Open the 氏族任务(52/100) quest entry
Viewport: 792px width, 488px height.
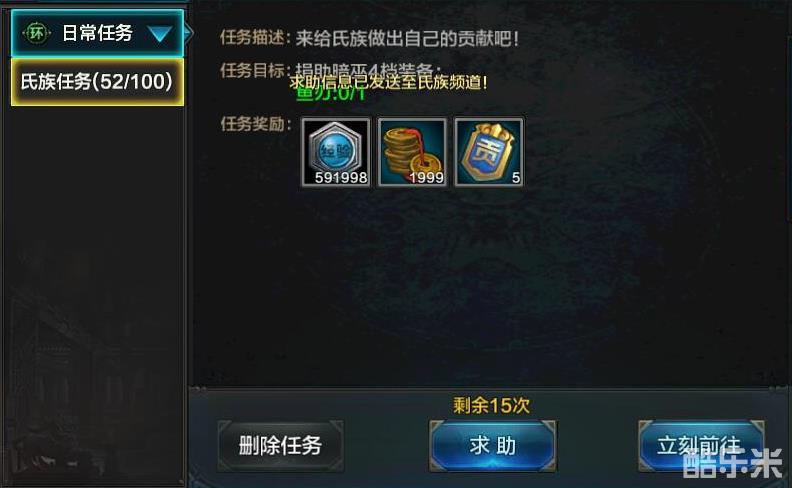tap(97, 82)
